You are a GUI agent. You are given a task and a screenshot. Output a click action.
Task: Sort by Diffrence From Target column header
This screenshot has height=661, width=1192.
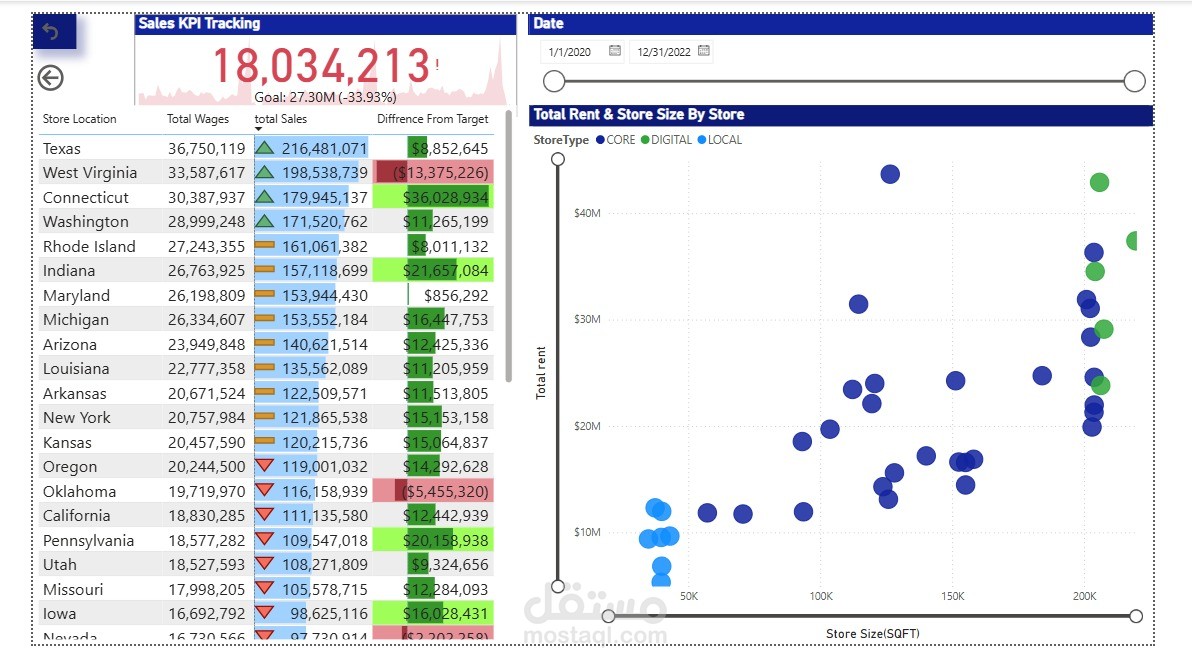coord(433,119)
